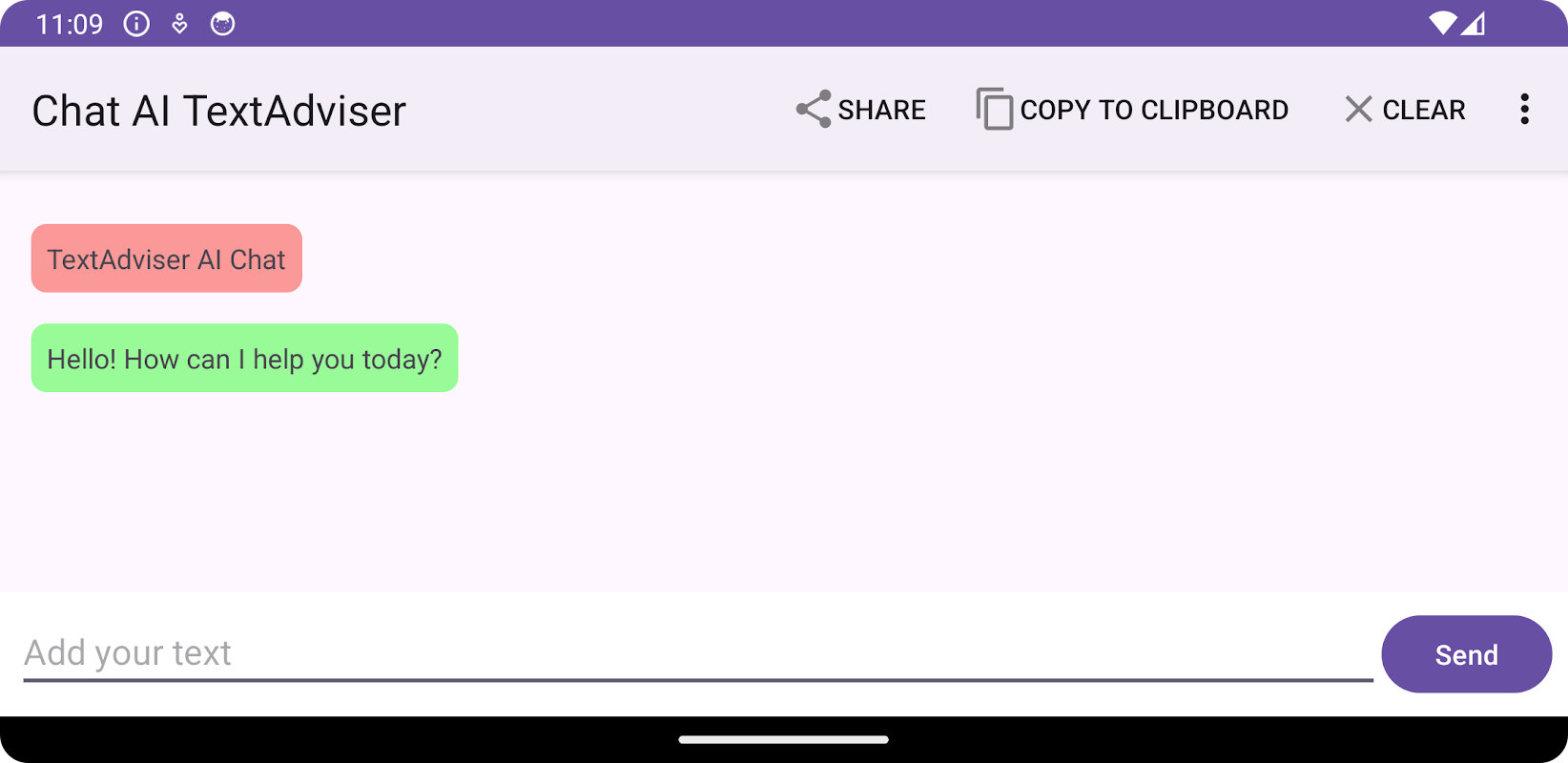Tap the home gesture navigation bar
This screenshot has width=1568, height=763.
pyautogui.click(x=784, y=739)
